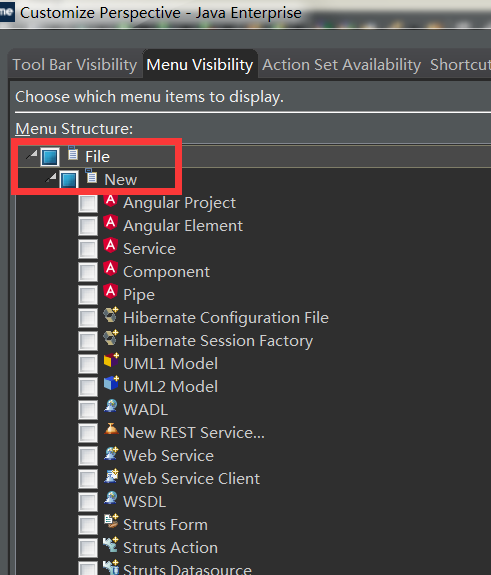Enable the WSDL checkbox
The height and width of the screenshot is (575, 491).
point(88,502)
